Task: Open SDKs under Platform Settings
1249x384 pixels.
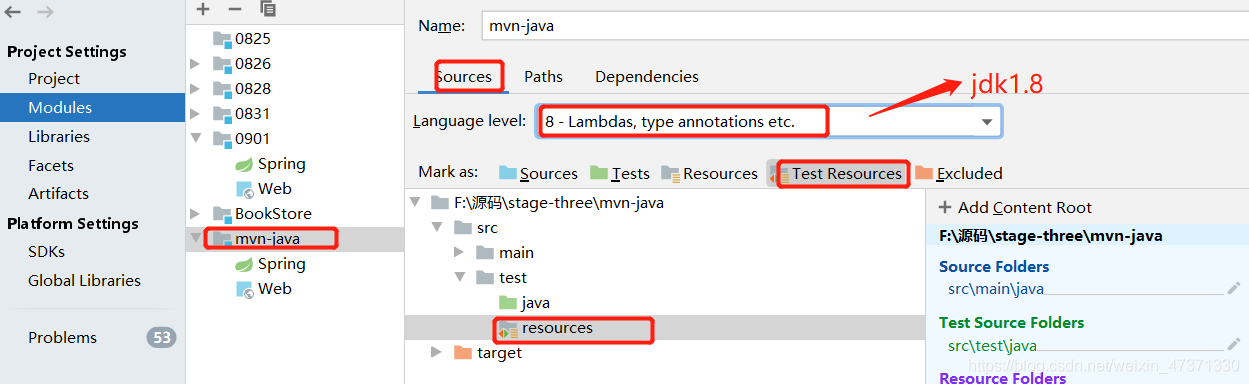Action: [46, 252]
